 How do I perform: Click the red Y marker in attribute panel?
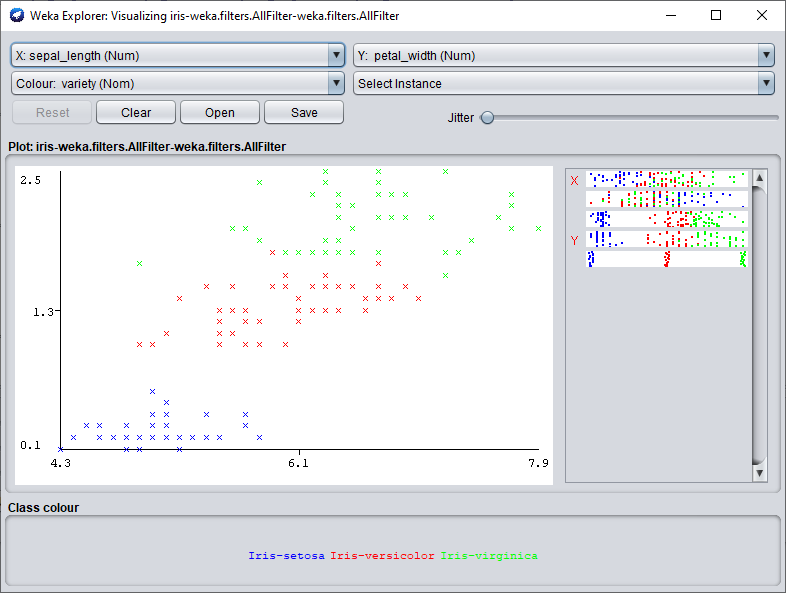click(x=574, y=241)
